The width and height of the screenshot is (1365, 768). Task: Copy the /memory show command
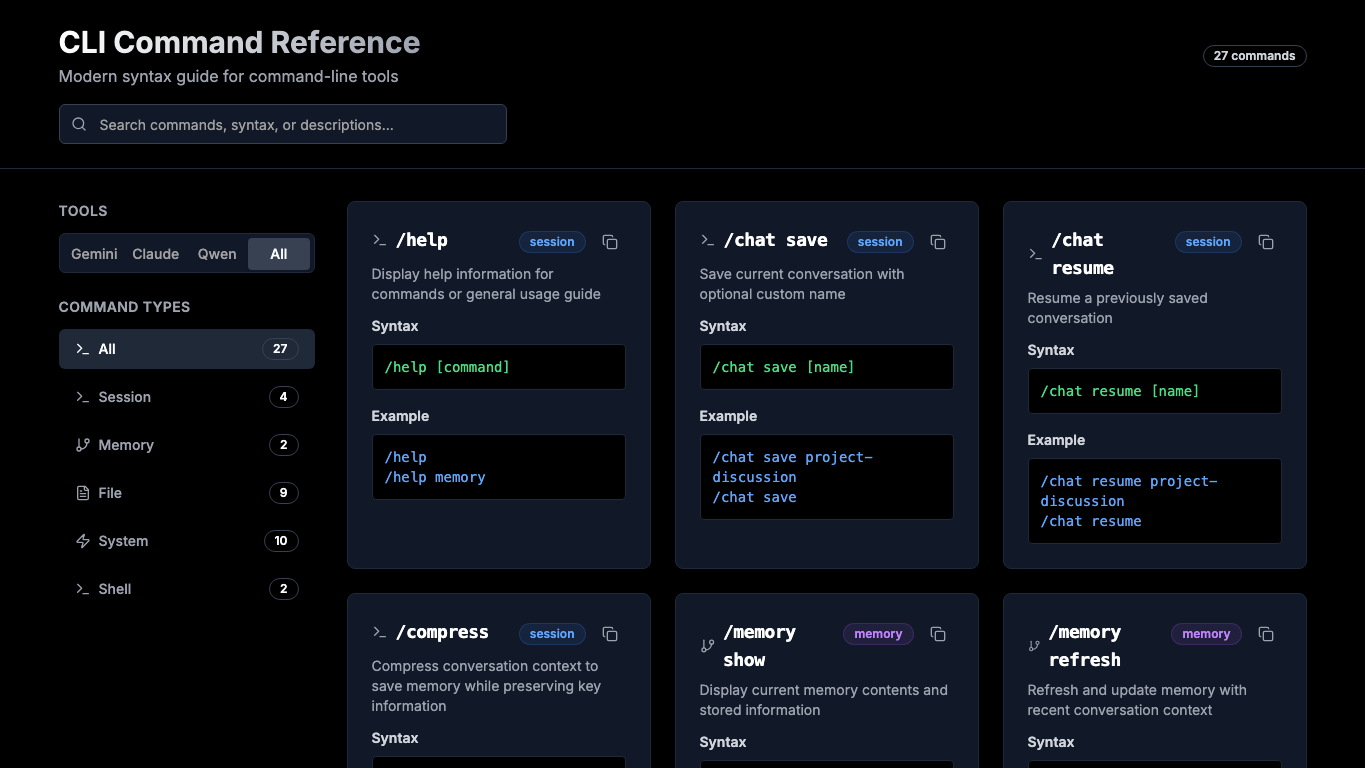938,633
